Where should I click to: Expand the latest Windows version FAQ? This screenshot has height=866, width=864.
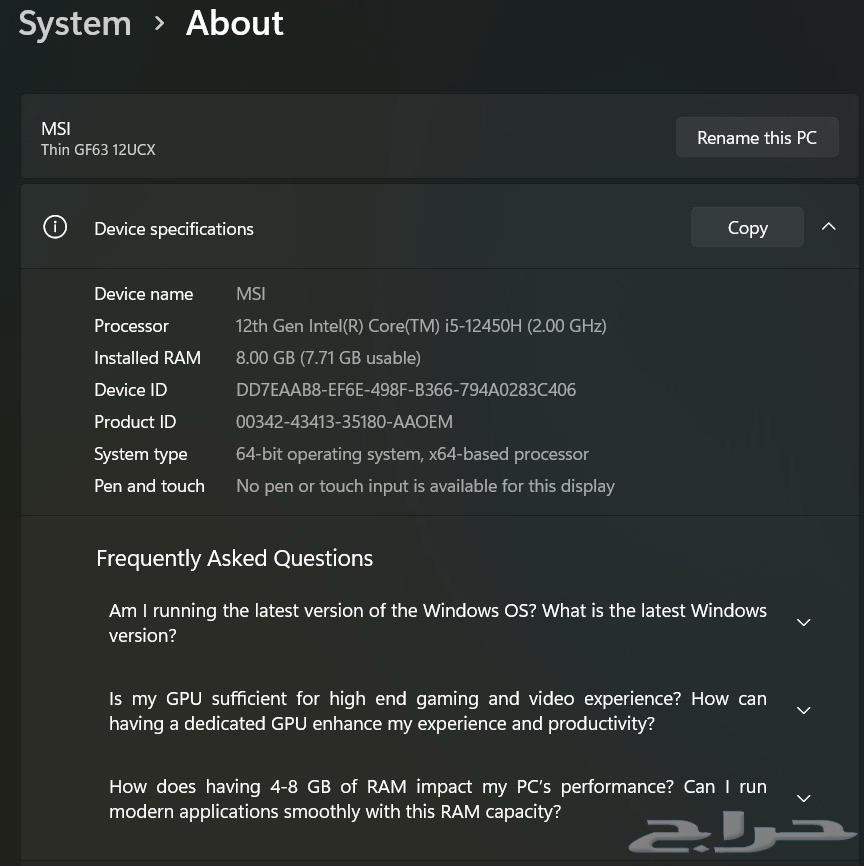click(804, 622)
